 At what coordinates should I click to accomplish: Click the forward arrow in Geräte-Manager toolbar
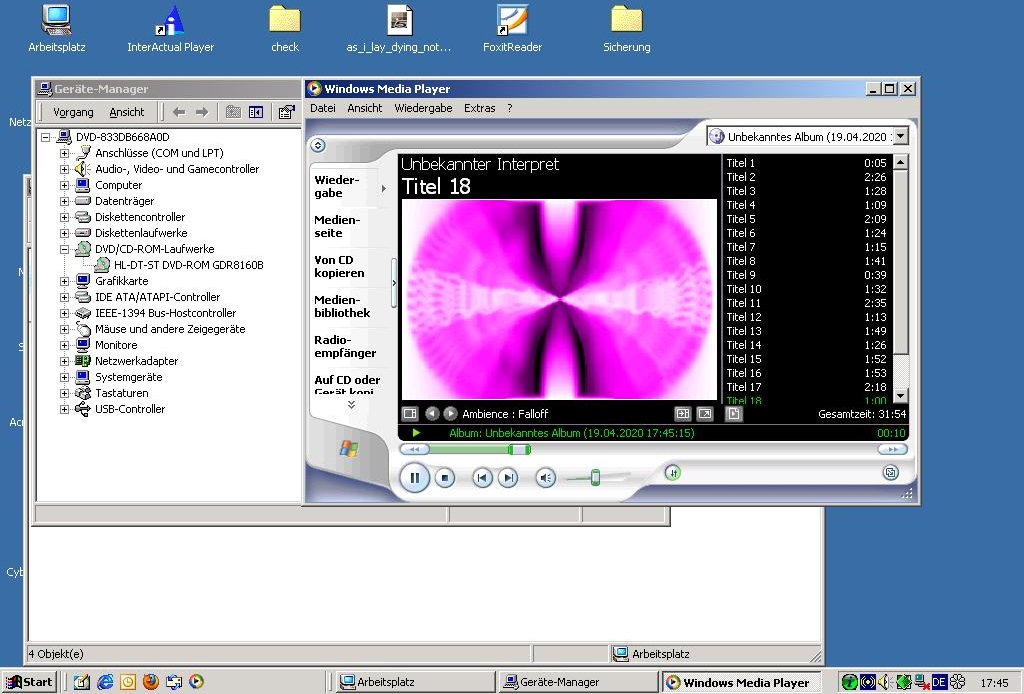(x=202, y=112)
